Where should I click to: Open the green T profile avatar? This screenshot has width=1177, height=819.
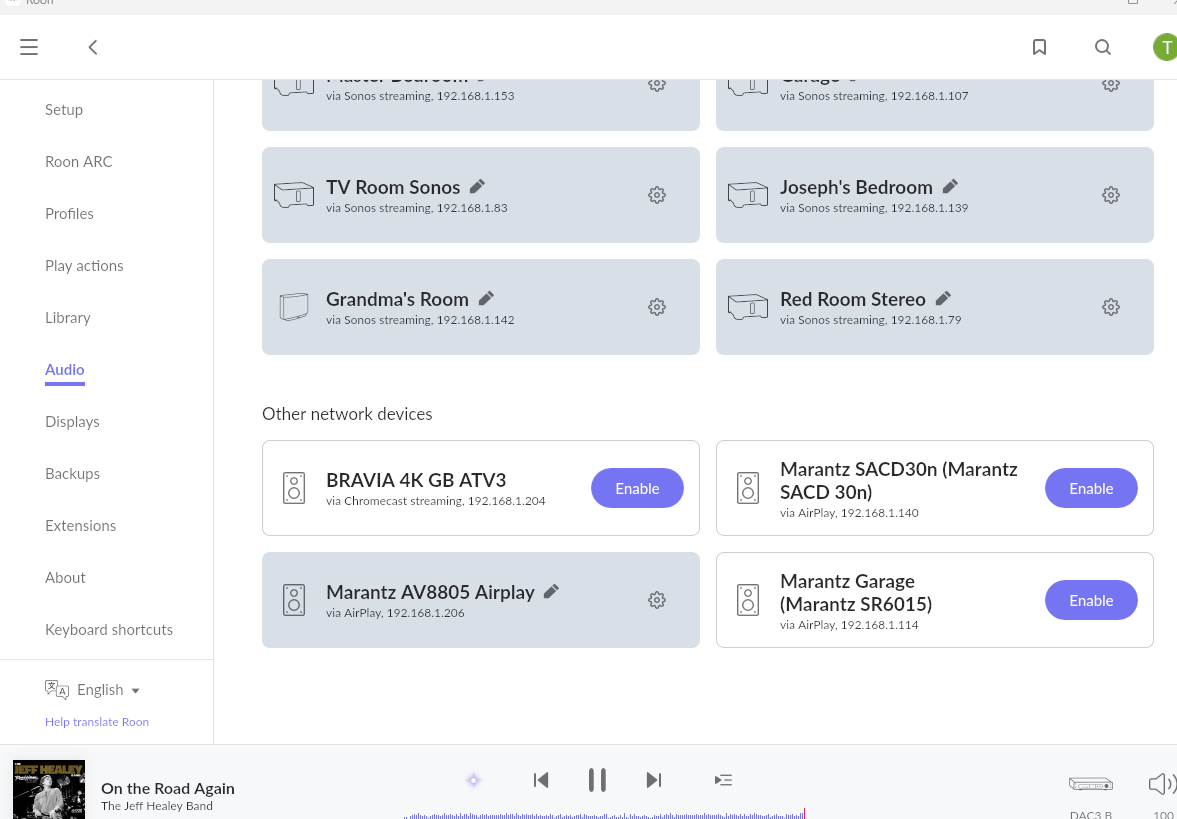click(x=1165, y=47)
